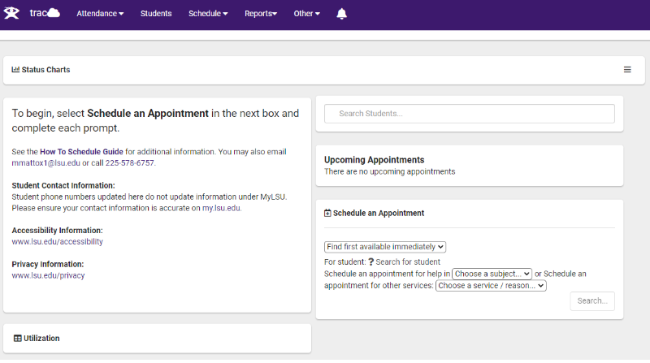Image resolution: width=650 pixels, height=363 pixels.
Task: Click the 'Accessibility Information:' heading
Action: coord(57,230)
